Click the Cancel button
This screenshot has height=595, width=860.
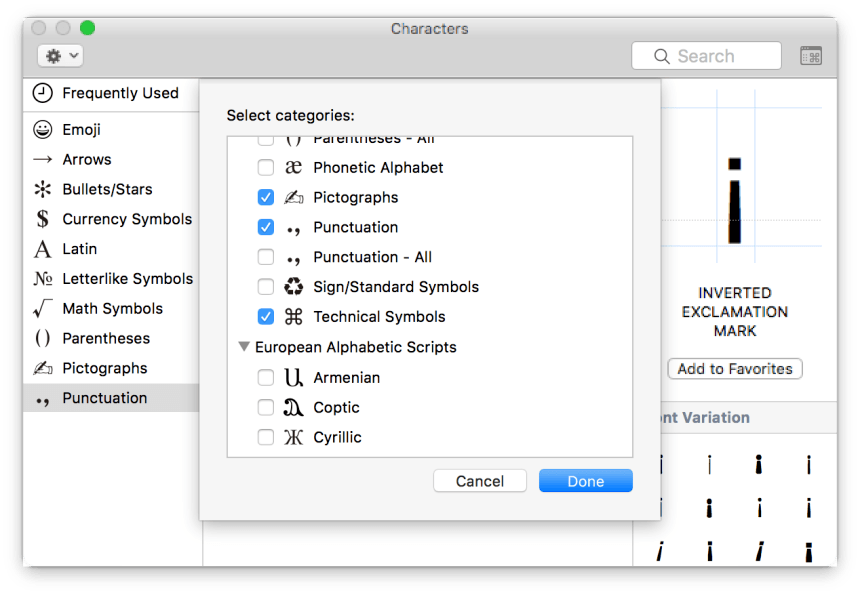tap(479, 481)
